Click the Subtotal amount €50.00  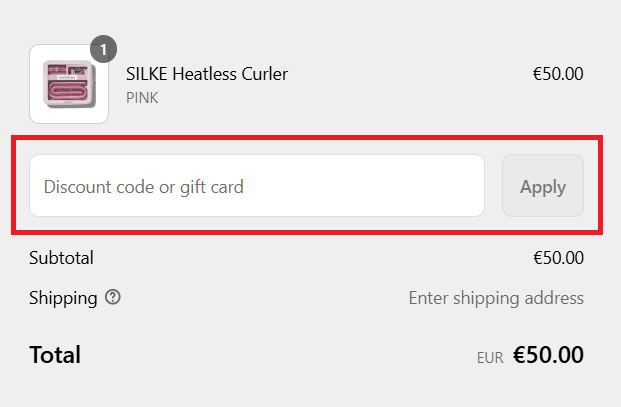click(558, 258)
